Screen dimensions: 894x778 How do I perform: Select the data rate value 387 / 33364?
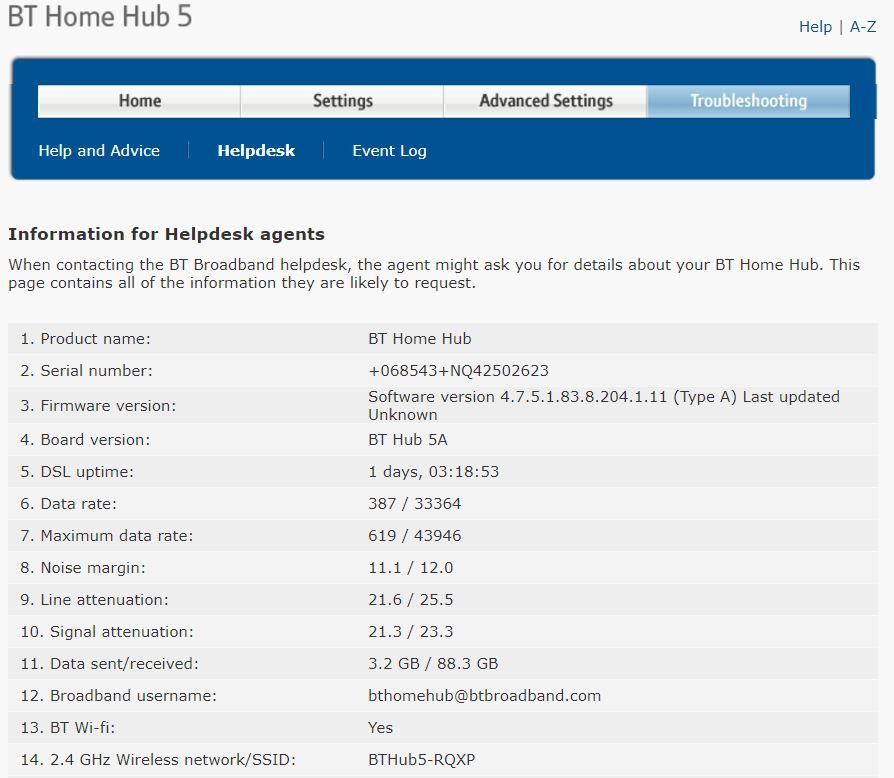pyautogui.click(x=415, y=503)
